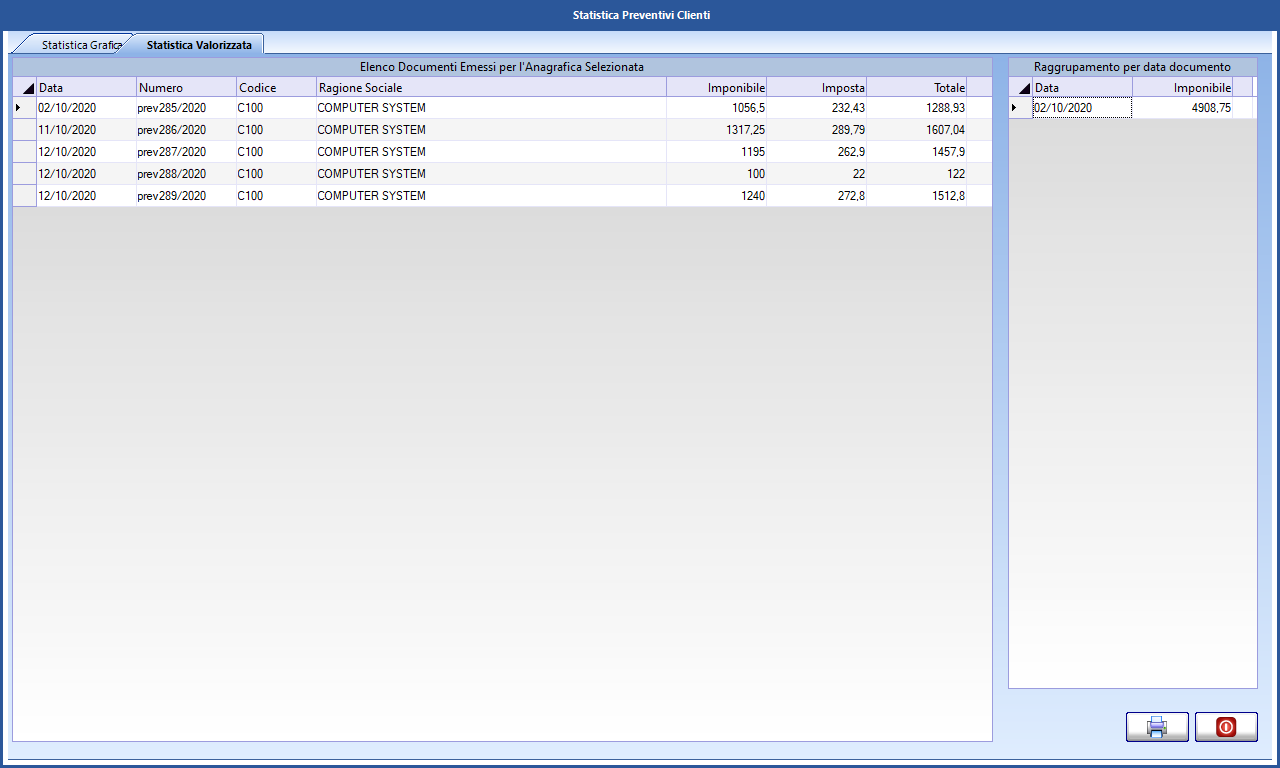
Task: Click the Ragione Sociale column header
Action: (492, 88)
